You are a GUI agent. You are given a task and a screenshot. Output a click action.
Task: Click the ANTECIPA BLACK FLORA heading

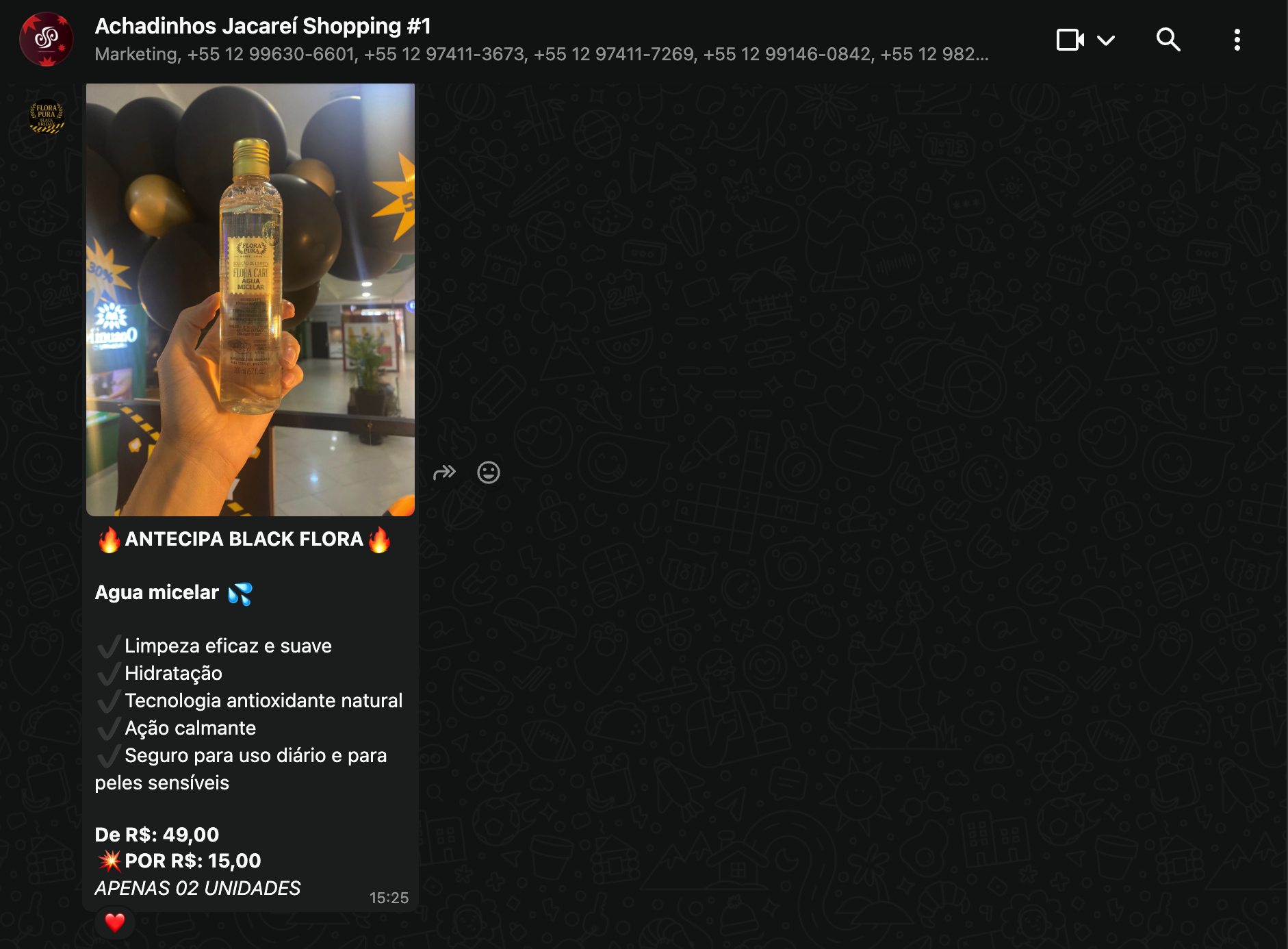click(244, 540)
